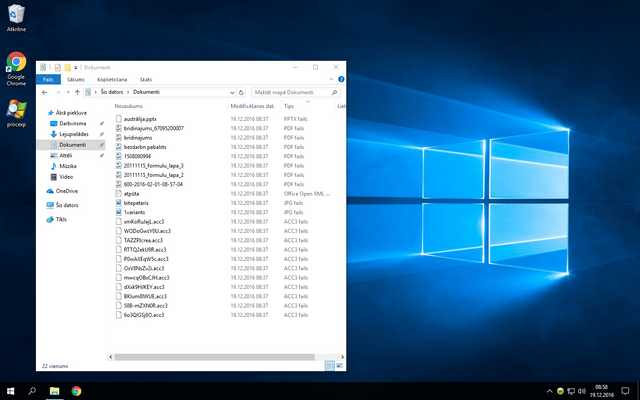The image size is (640, 400).
Task: Select file 600-2016-02-01-08-57-04
Action: click(x=153, y=184)
